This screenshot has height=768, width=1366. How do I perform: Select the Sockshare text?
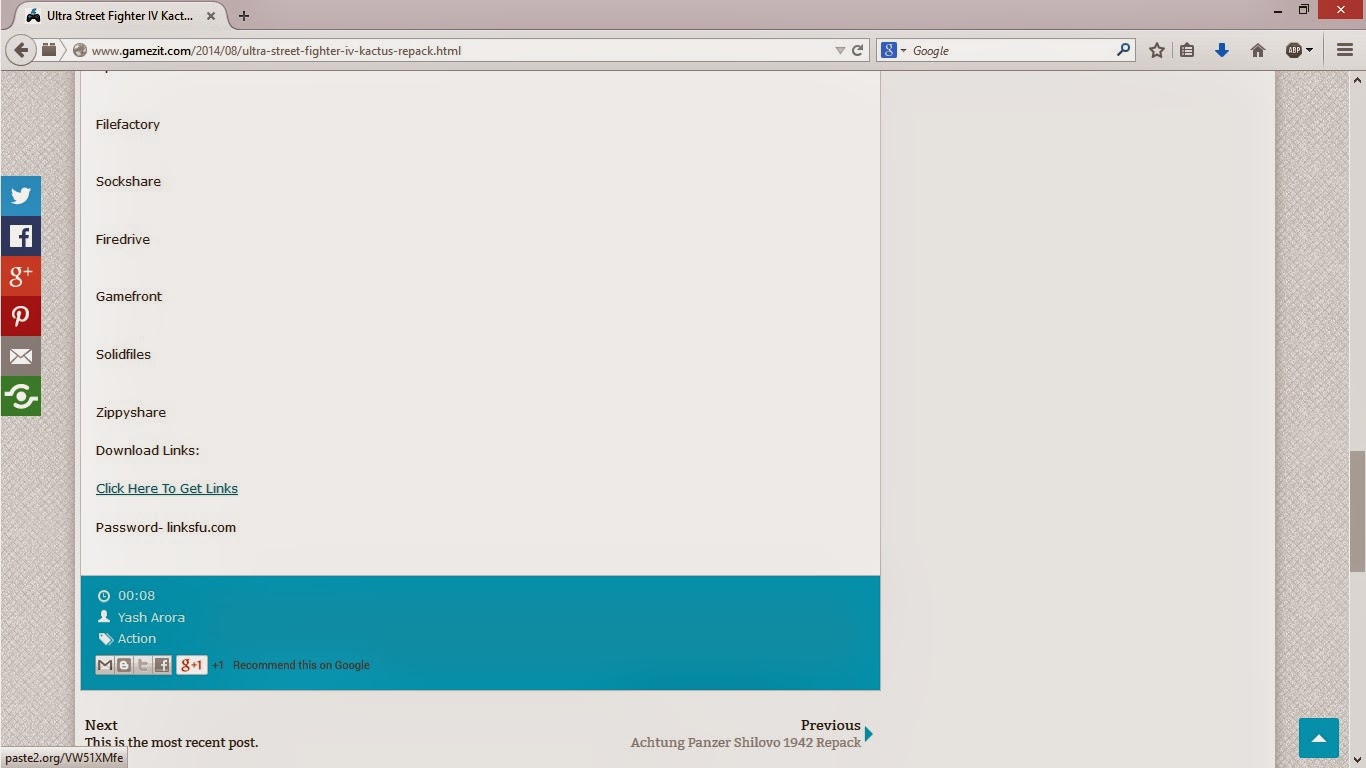[128, 182]
